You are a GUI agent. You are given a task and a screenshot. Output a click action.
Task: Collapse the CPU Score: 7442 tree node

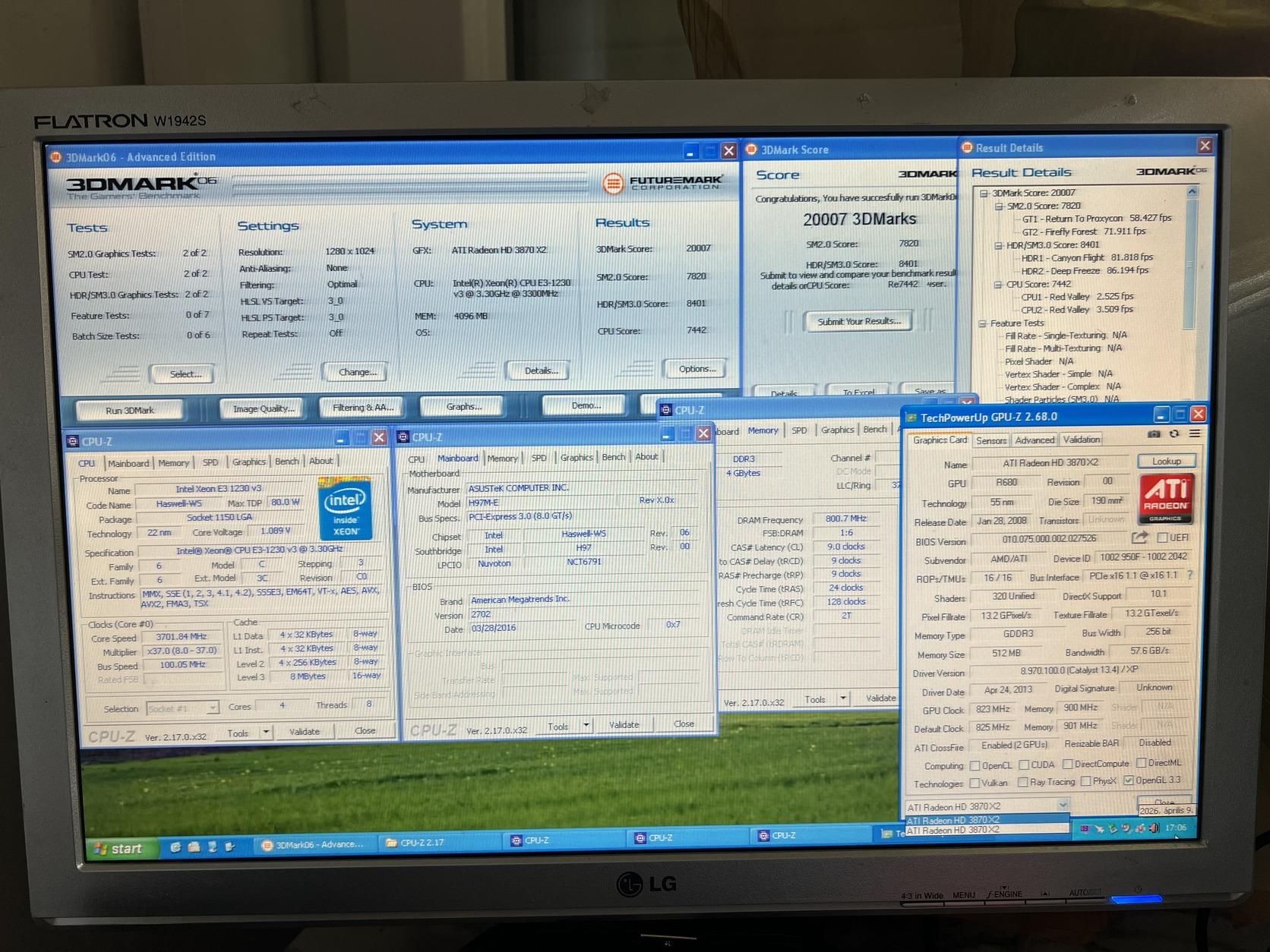(x=998, y=285)
